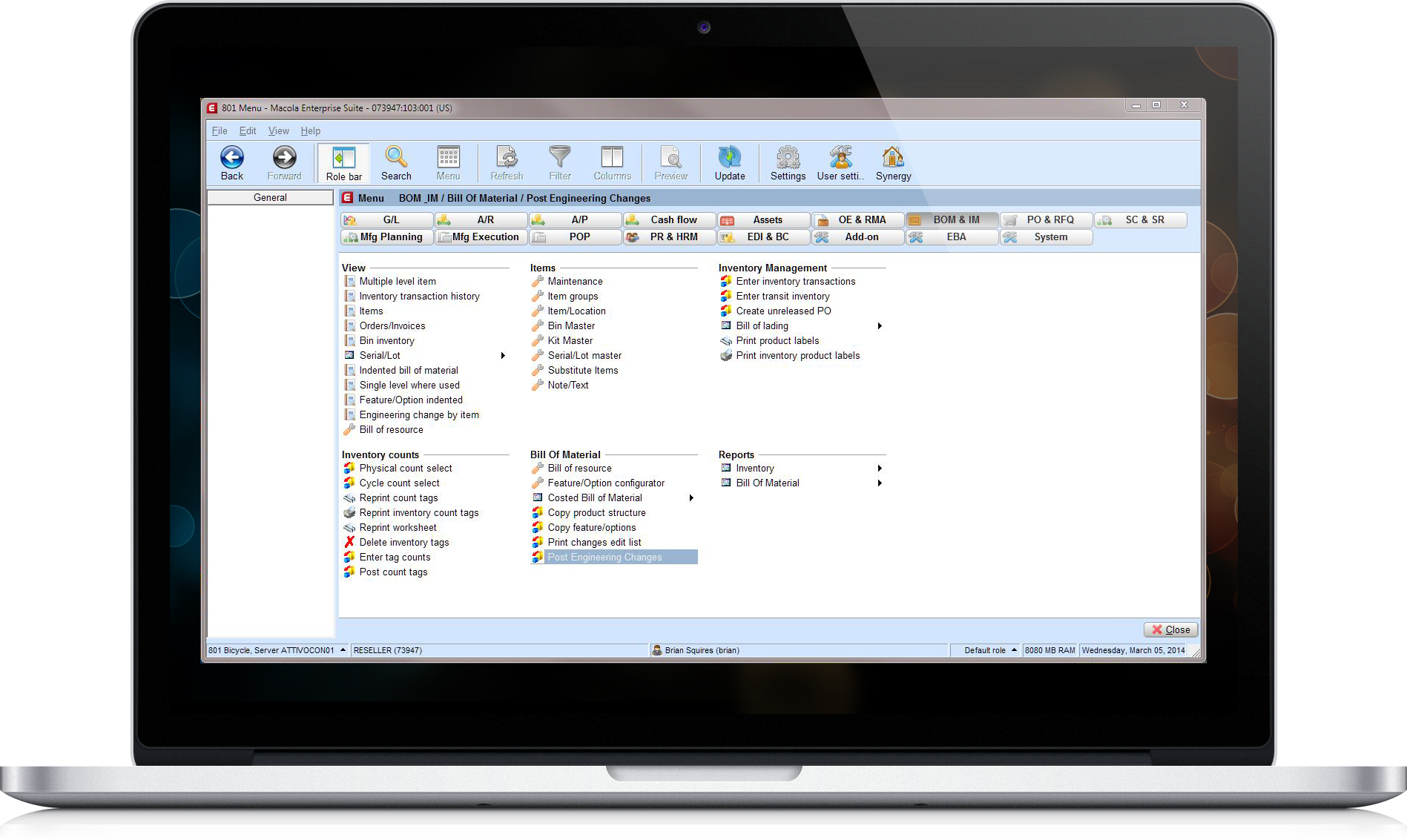
Task: Open User settings toolbar icon
Action: 840,157
